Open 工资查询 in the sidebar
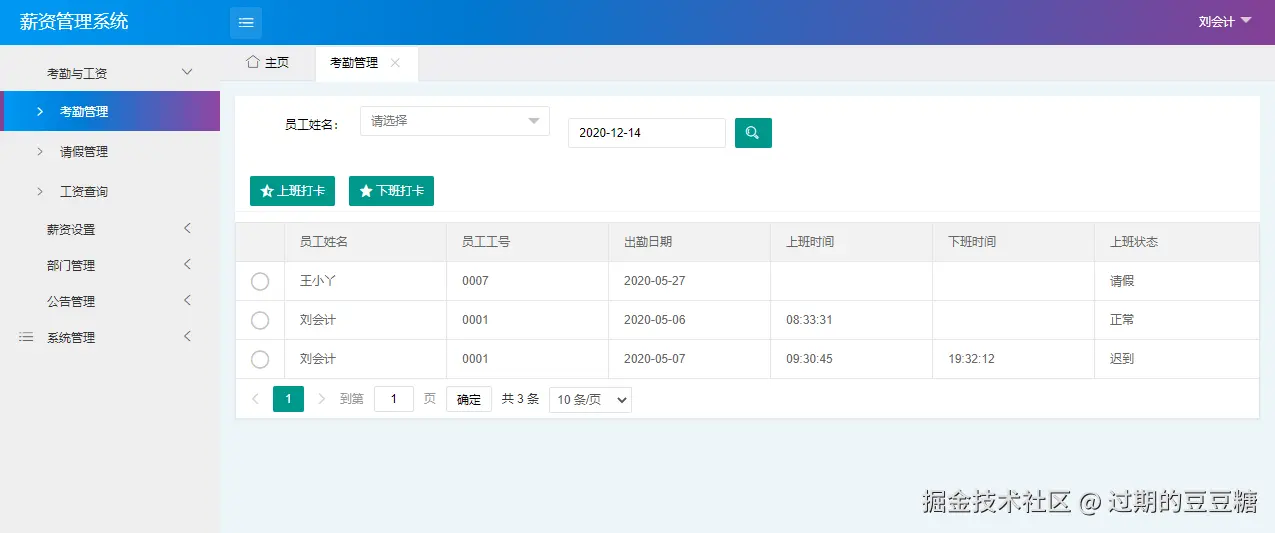 [110, 192]
